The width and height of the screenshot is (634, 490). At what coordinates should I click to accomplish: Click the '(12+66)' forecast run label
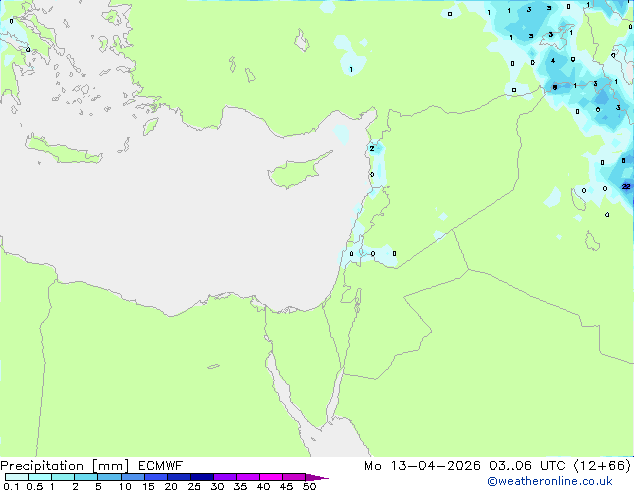click(x=602, y=466)
